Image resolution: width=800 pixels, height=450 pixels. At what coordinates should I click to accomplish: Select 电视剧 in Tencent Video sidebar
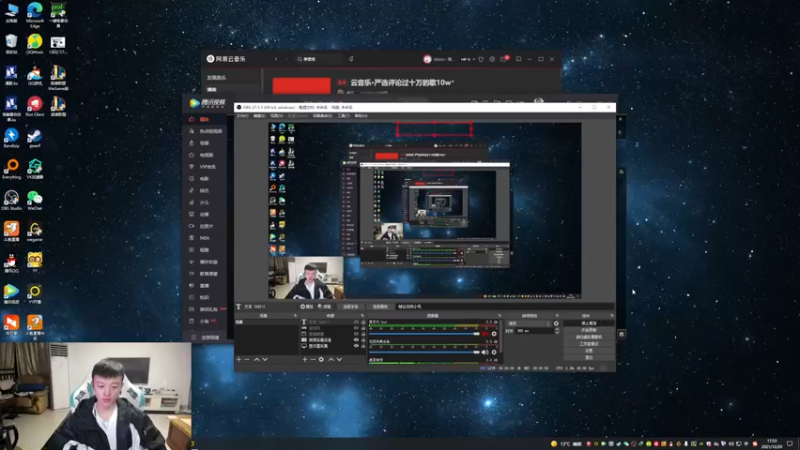click(x=206, y=155)
